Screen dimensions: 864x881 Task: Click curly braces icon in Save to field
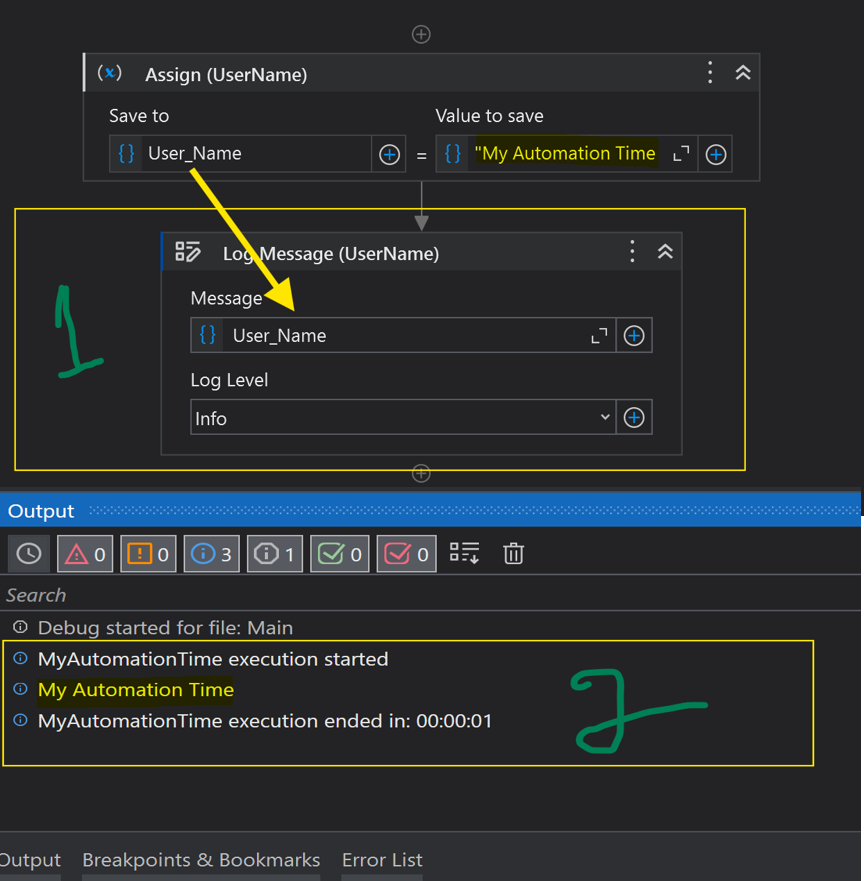pyautogui.click(x=126, y=153)
